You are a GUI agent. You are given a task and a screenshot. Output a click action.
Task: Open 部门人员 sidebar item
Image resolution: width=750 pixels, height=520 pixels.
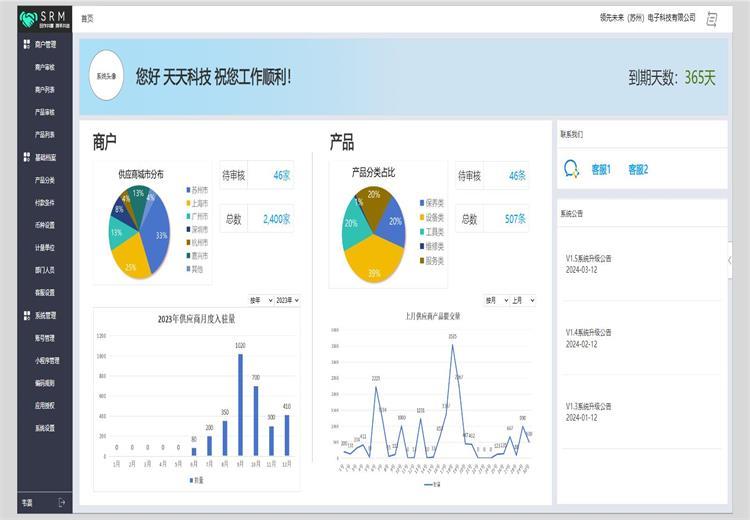(44, 270)
